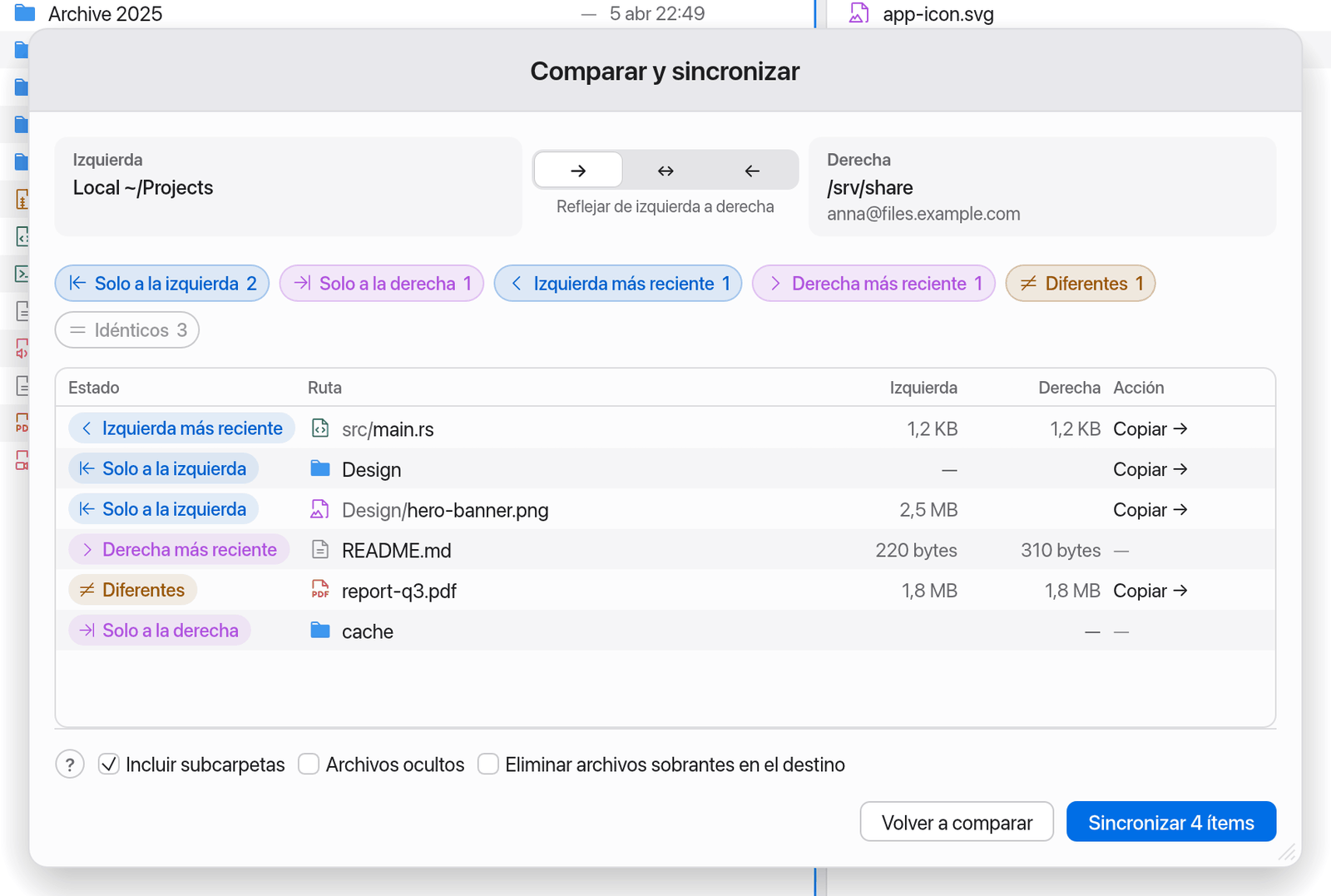This screenshot has height=896, width=1331.
Task: Click 'Volver a comparar' button
Action: point(957,822)
